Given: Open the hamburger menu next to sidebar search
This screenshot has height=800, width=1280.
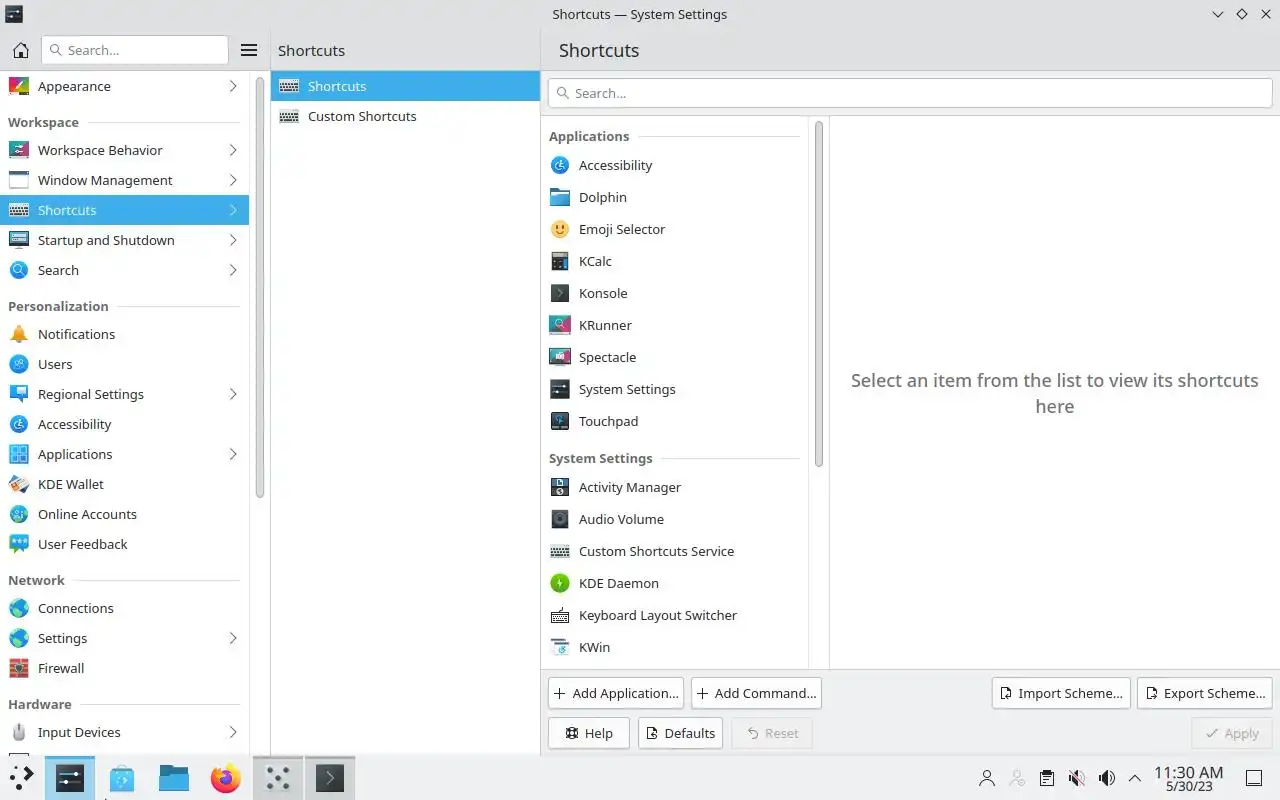Looking at the screenshot, I should click(249, 50).
